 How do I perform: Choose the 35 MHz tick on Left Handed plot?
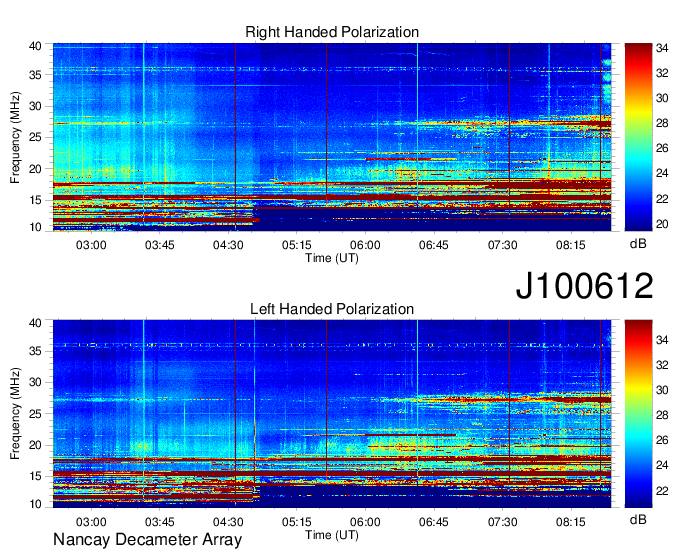pos(35,351)
